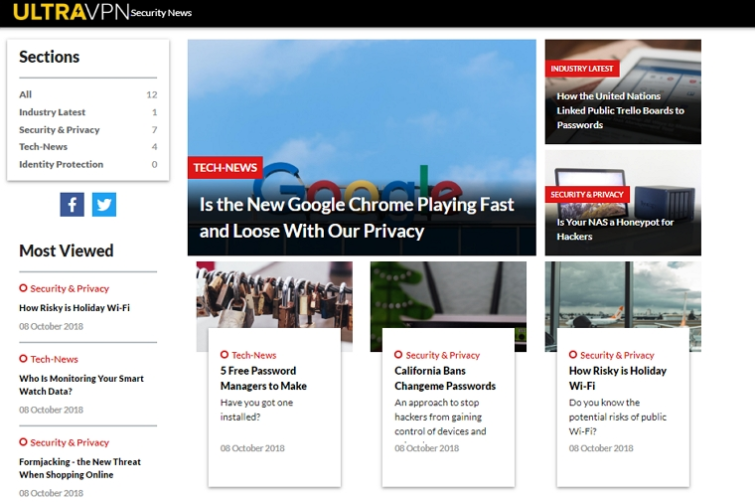Click date 08 October 2018 under Formjacking
This screenshot has width=755, height=502.
pyautogui.click(x=51, y=493)
